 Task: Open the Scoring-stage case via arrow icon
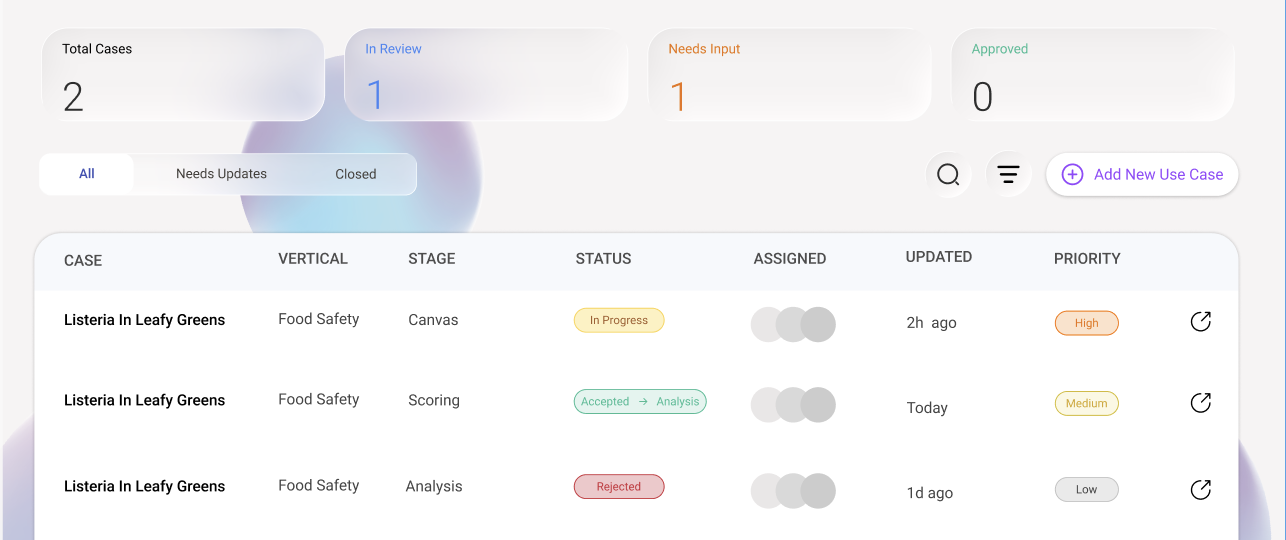pyautogui.click(x=1200, y=403)
